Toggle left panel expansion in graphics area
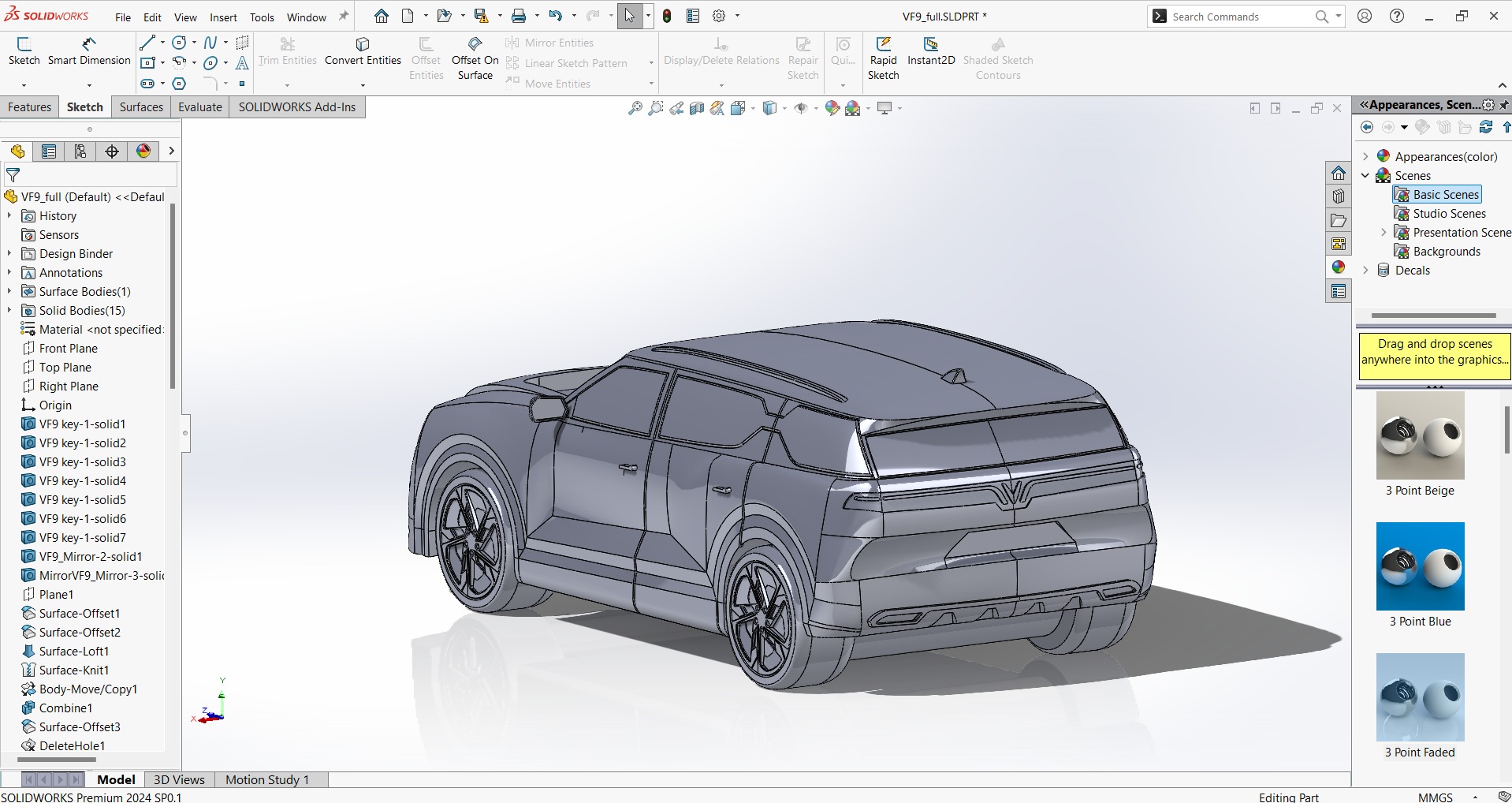1512x803 pixels. coord(1255,109)
